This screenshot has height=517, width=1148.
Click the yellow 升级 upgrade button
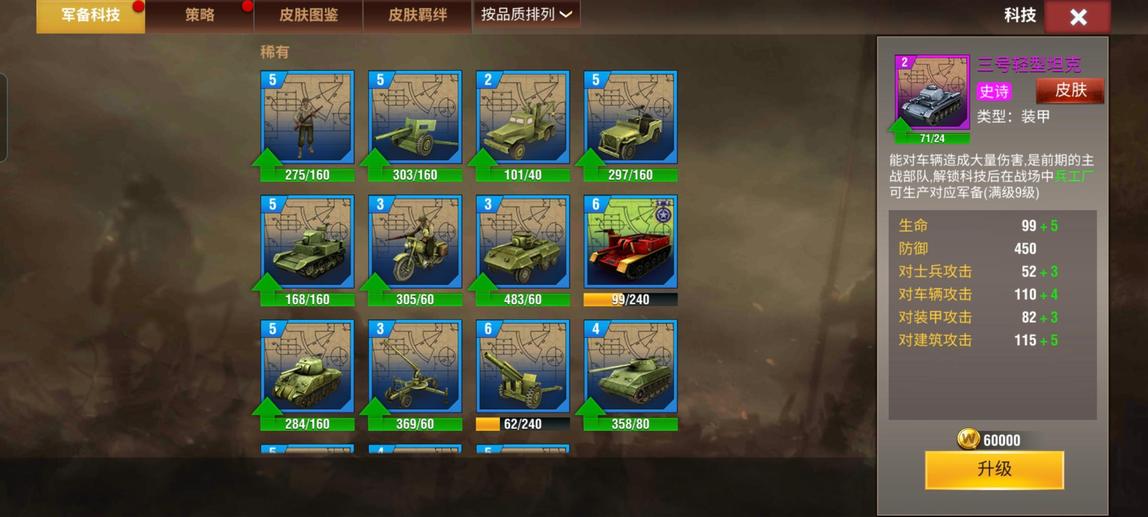click(994, 469)
